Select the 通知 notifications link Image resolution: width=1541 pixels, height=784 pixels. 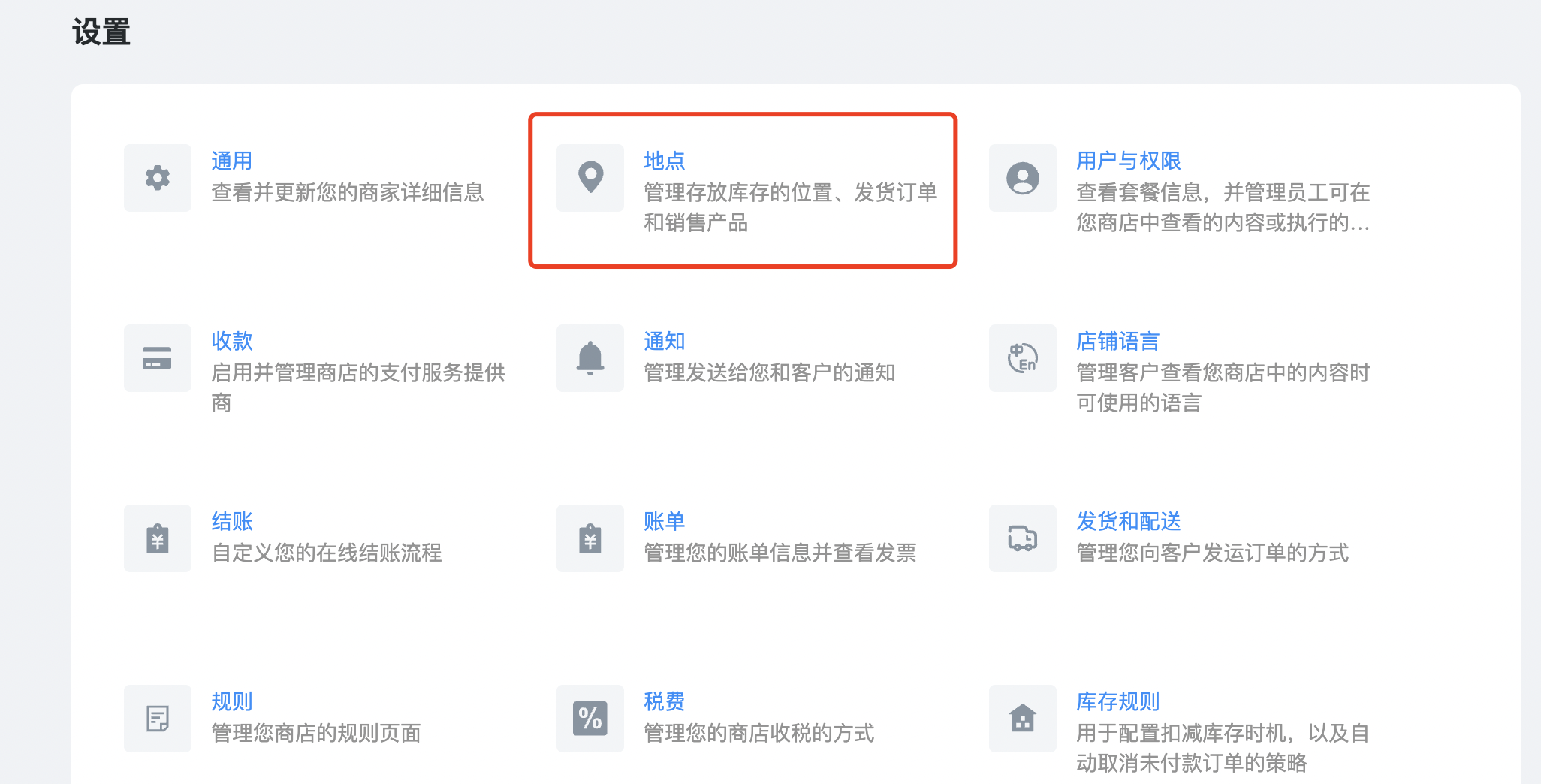[664, 341]
